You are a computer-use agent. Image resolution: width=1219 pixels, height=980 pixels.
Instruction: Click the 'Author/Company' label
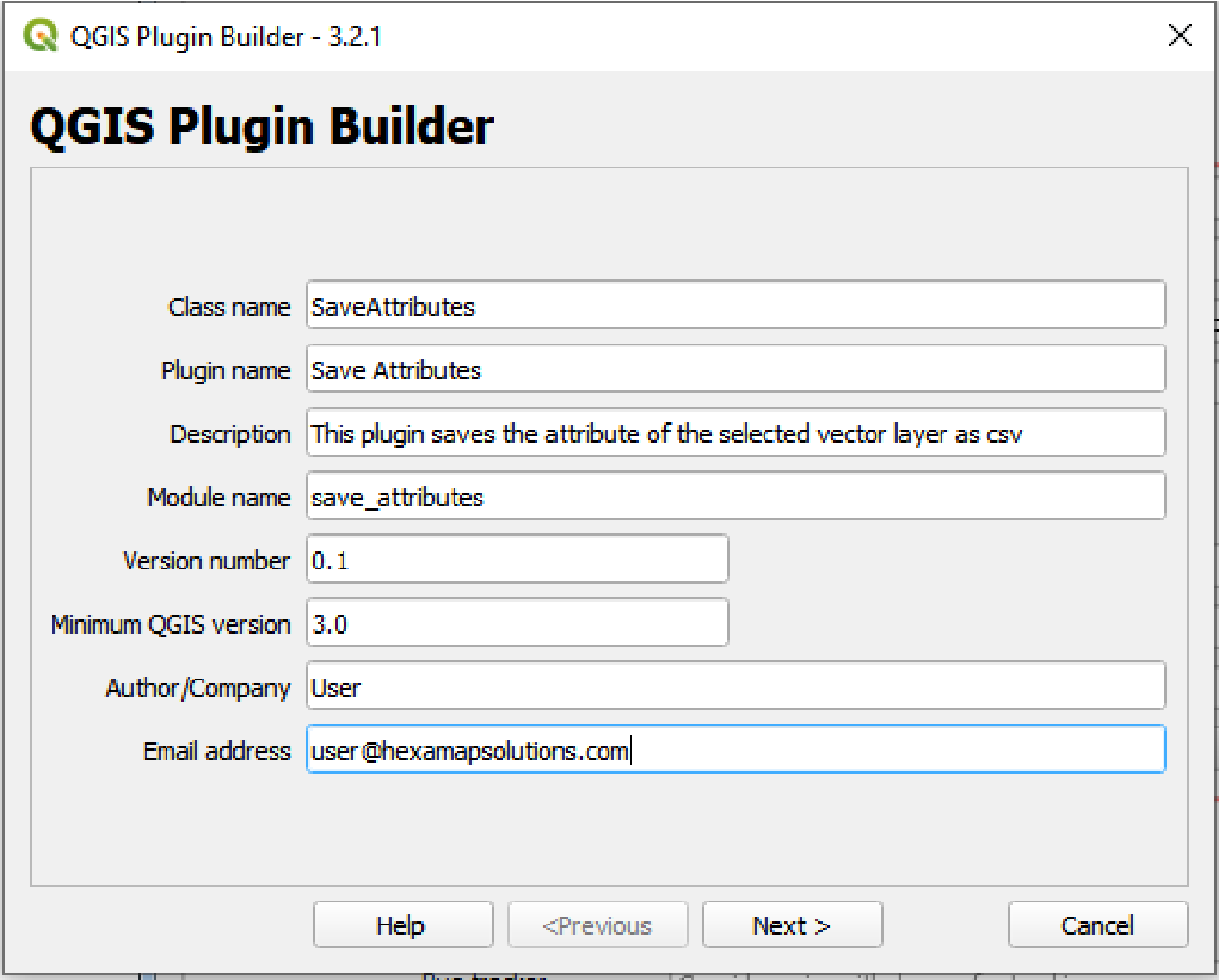click(198, 688)
